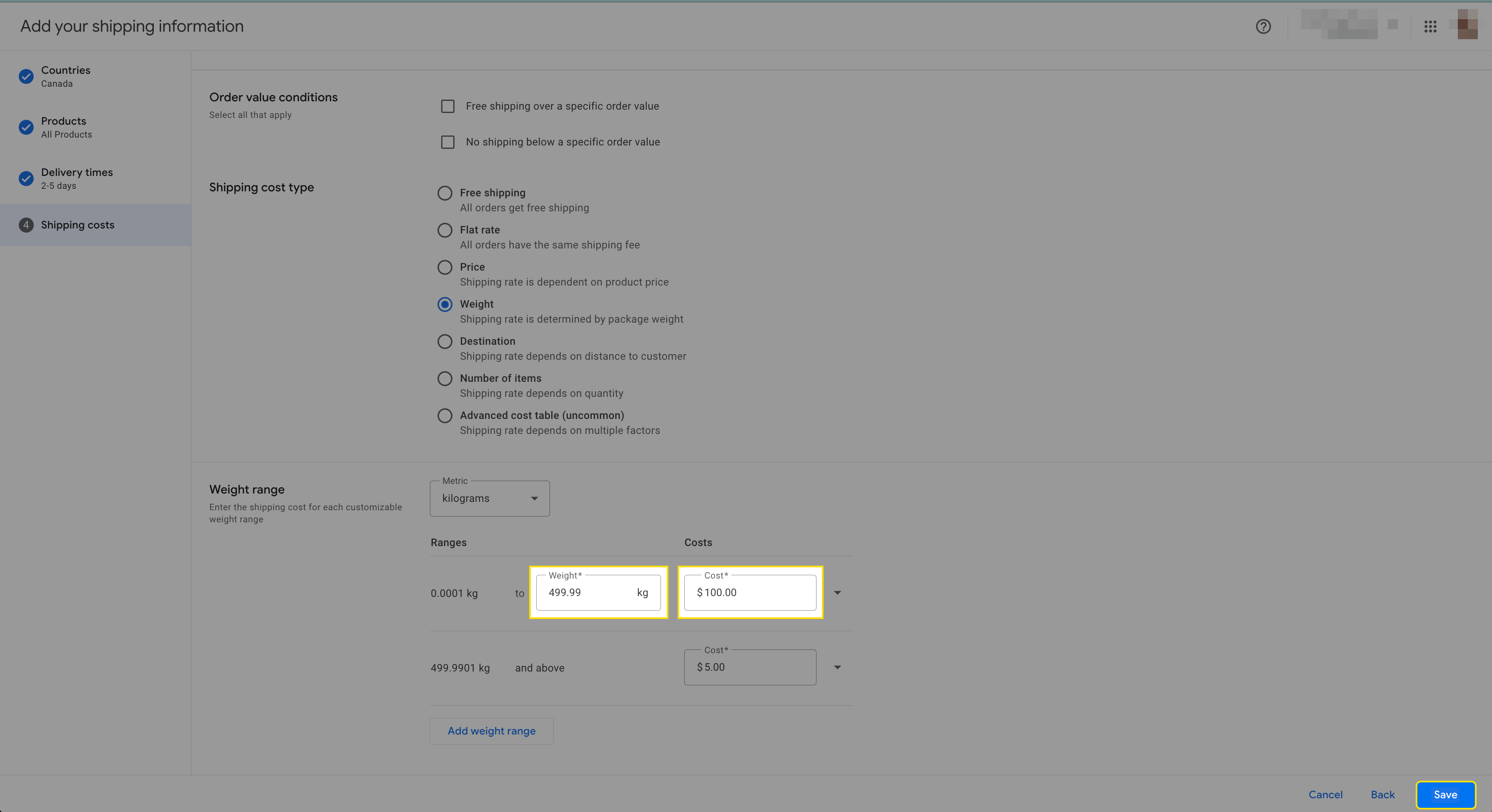
Task: Click the Add weight range button
Action: pyautogui.click(x=491, y=731)
